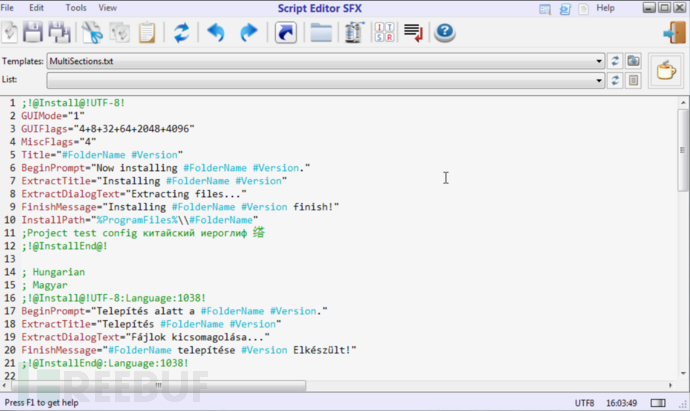Click the UTF8 status bar indicator
Viewport: 690px width, 411px height.
coord(584,403)
